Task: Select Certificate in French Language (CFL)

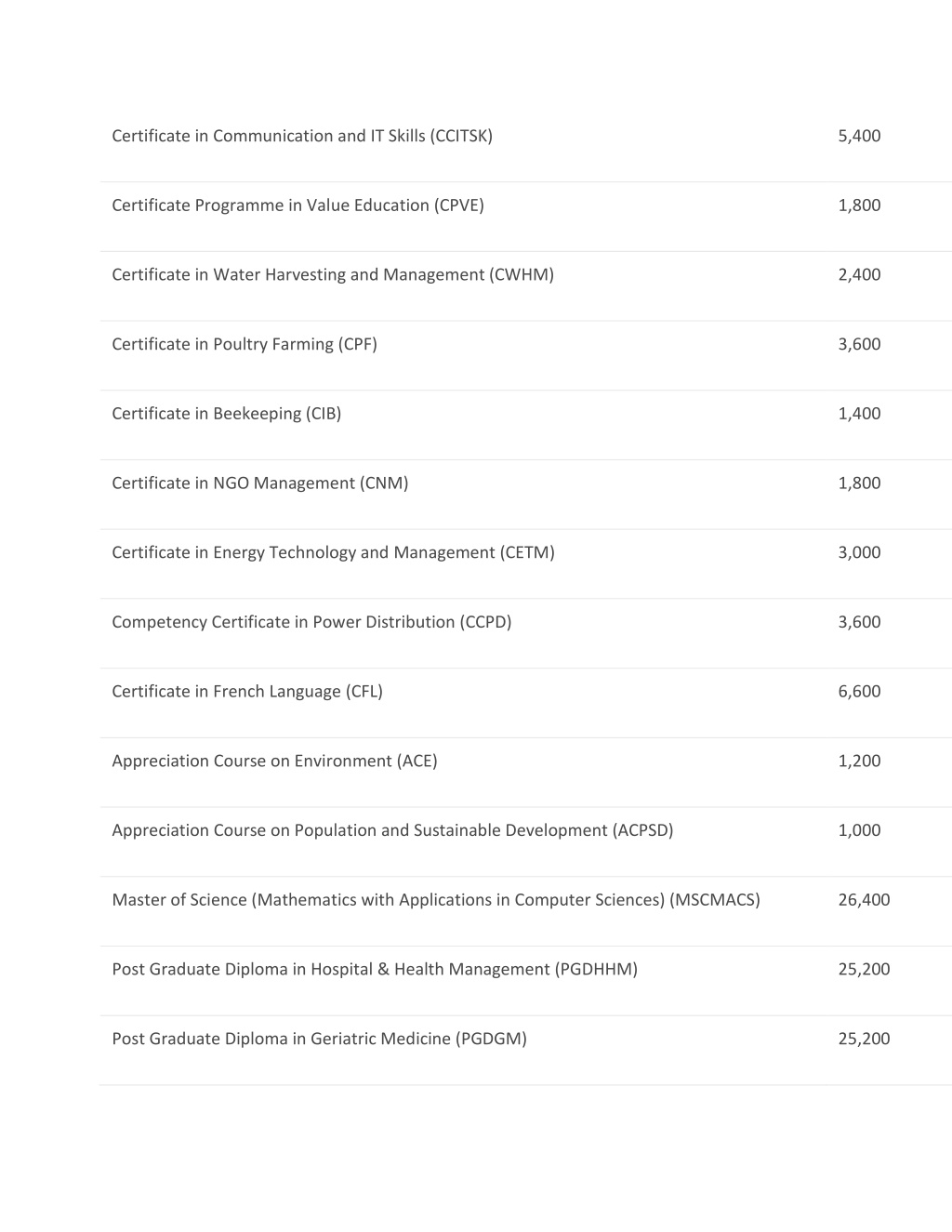Action: point(247,692)
